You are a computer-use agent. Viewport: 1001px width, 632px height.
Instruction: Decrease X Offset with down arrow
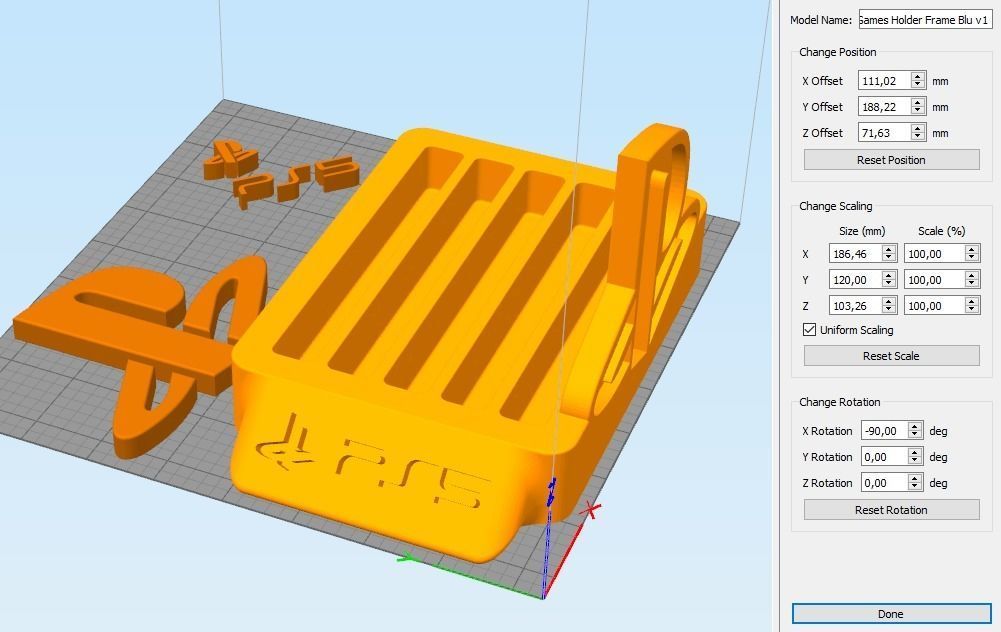[918, 85]
